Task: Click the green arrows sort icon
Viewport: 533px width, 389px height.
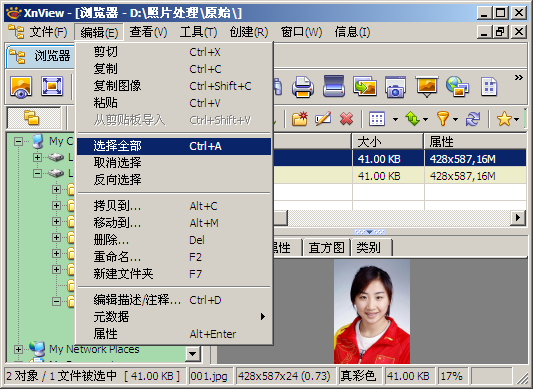Action: [412, 119]
